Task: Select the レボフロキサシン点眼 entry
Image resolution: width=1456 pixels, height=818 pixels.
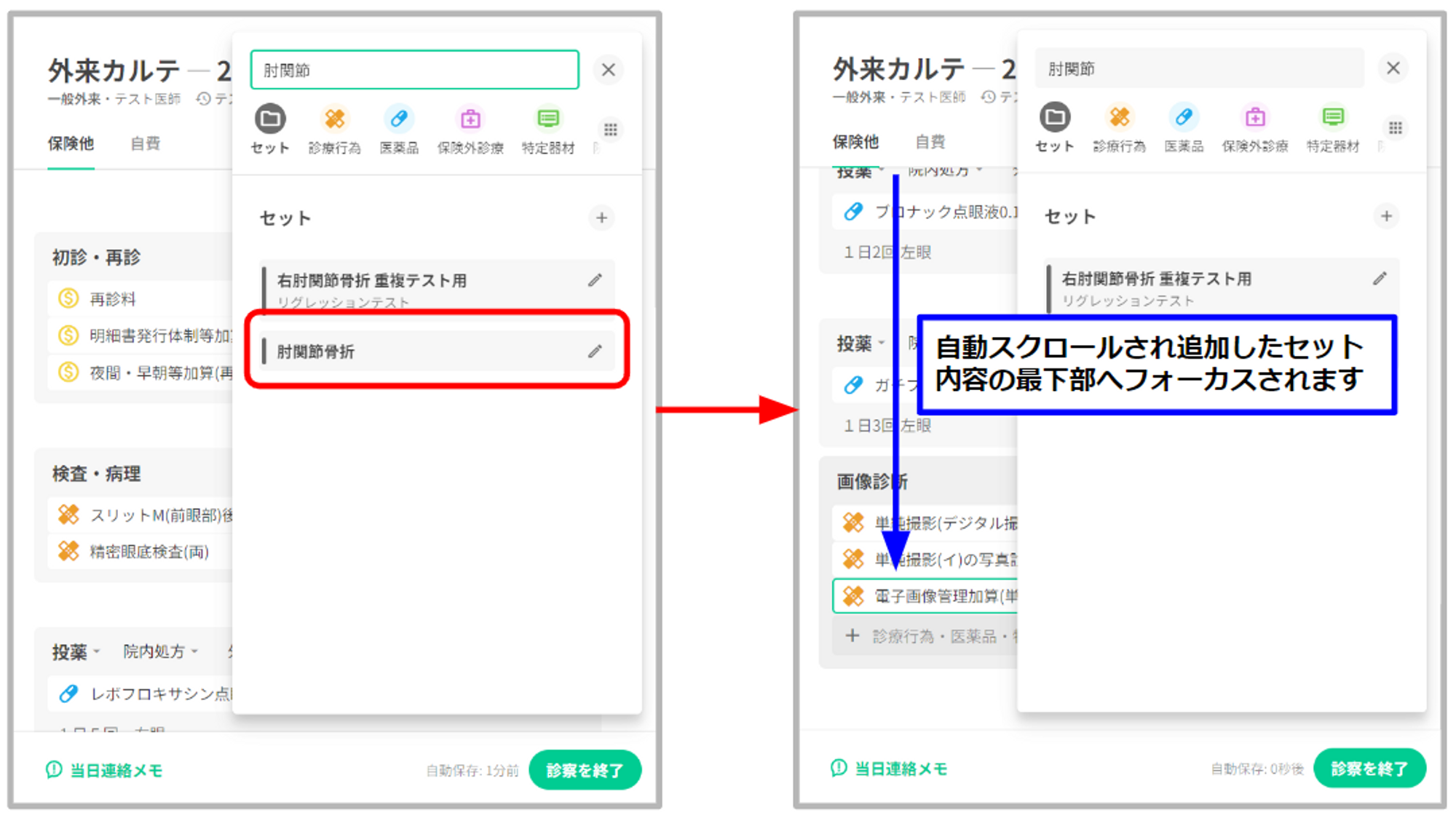Action: pos(141,694)
